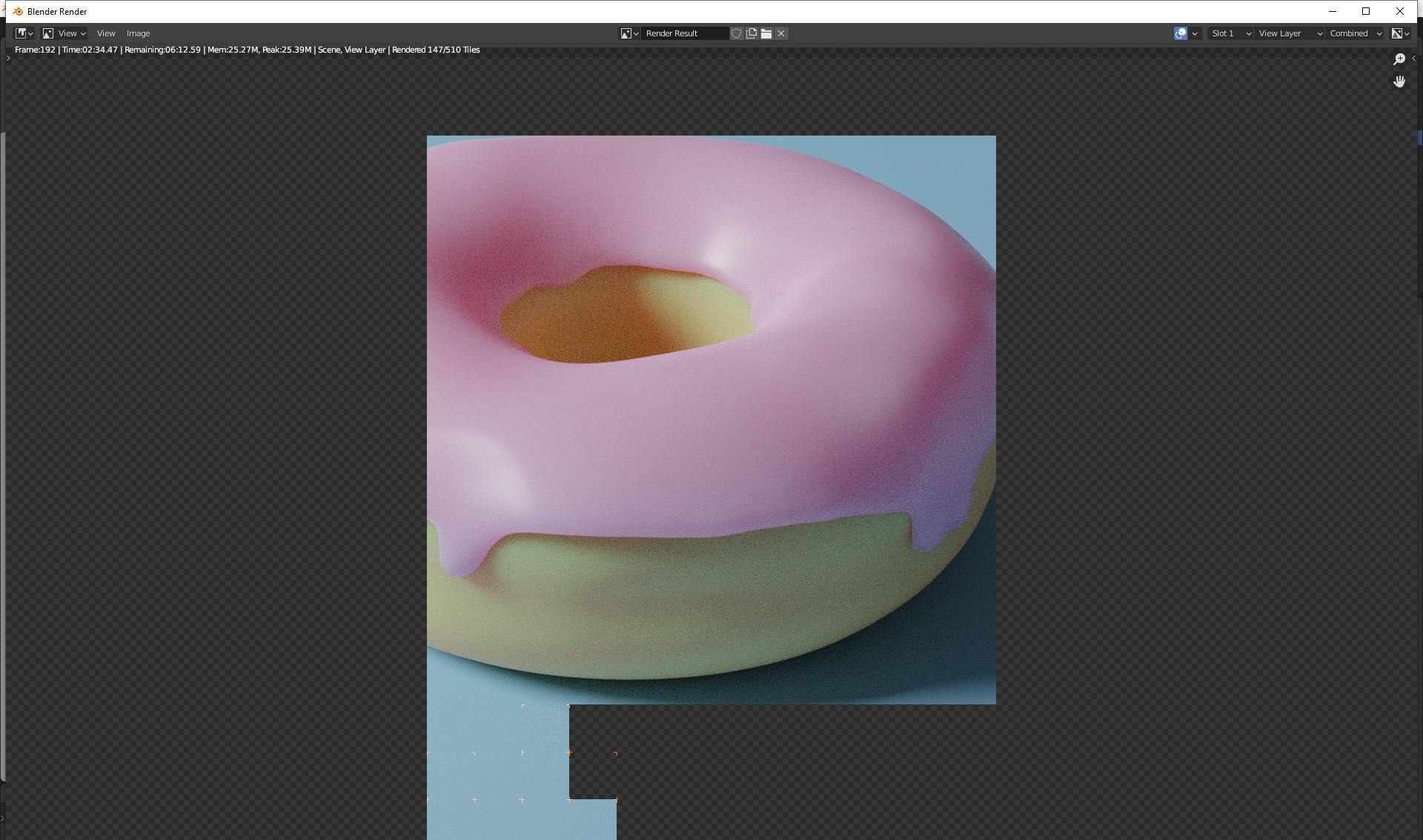
Task: Click the pan hand gizmo
Action: [x=1399, y=81]
